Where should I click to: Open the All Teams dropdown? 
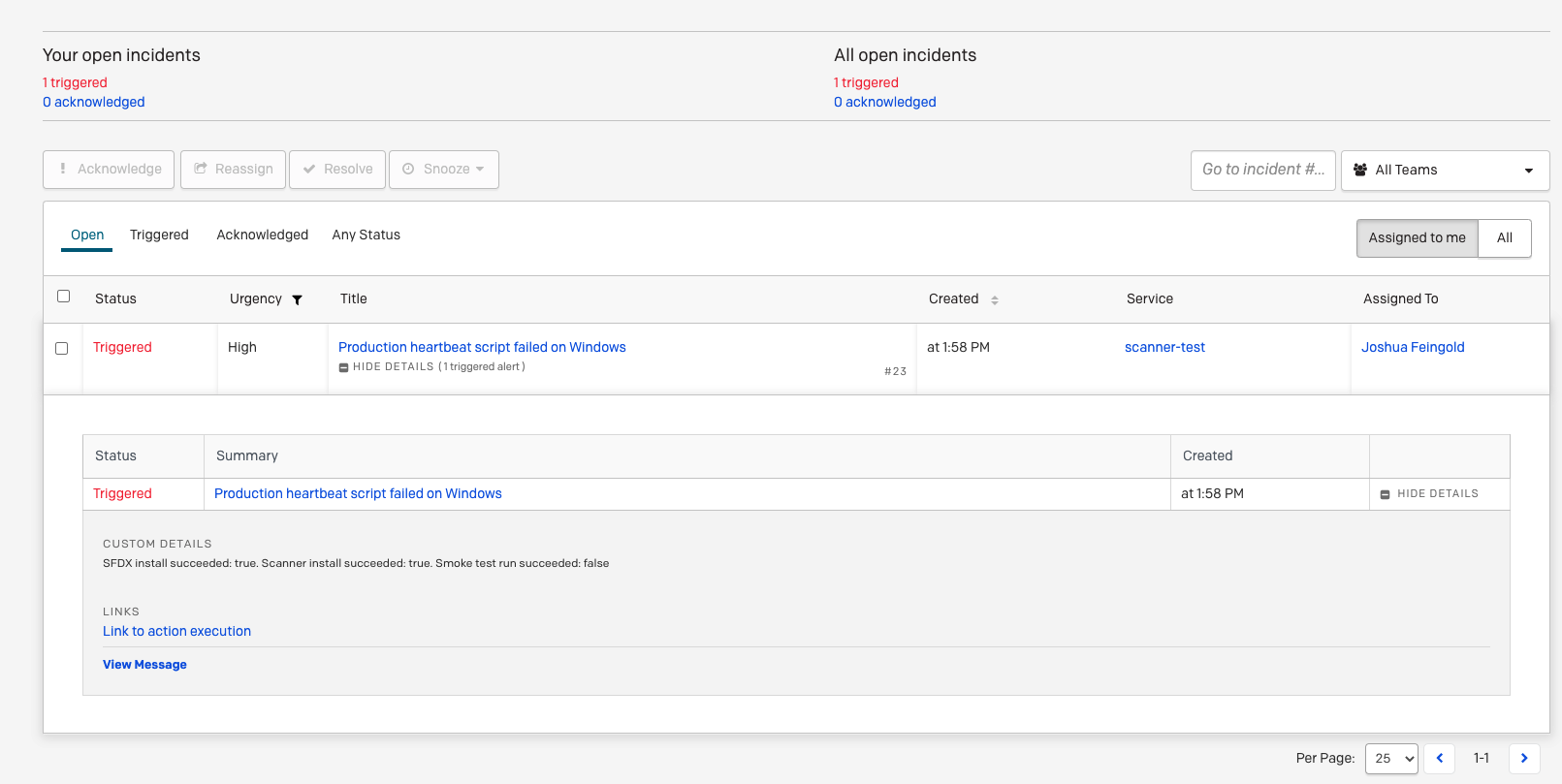pyautogui.click(x=1445, y=171)
